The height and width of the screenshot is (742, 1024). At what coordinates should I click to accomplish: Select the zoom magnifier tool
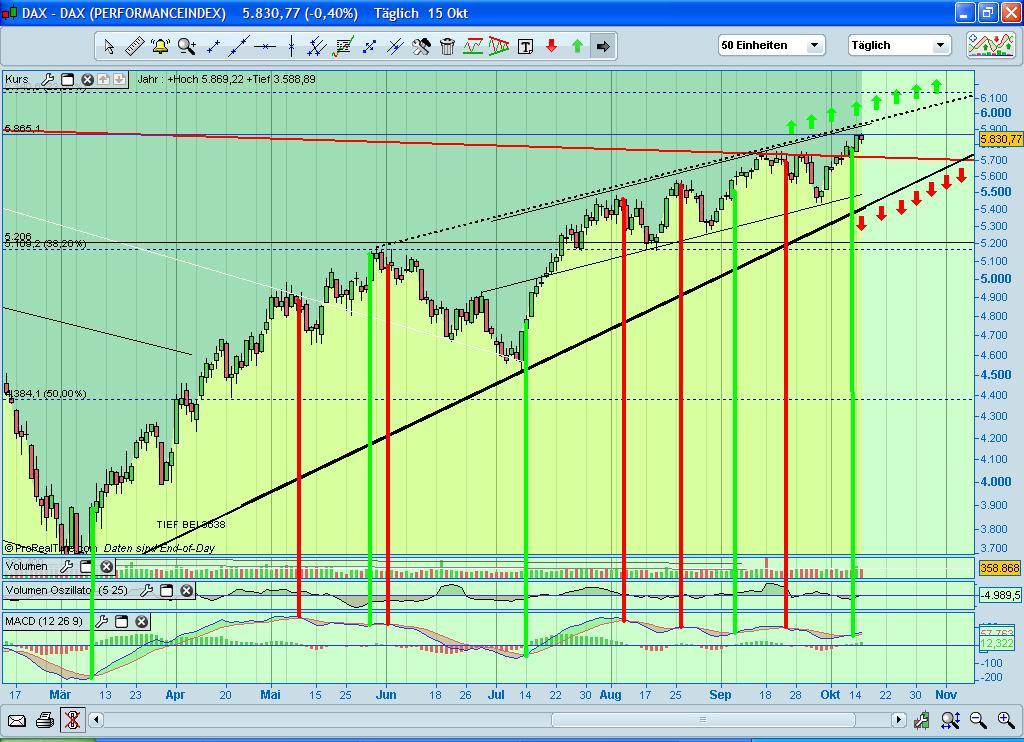coord(185,45)
